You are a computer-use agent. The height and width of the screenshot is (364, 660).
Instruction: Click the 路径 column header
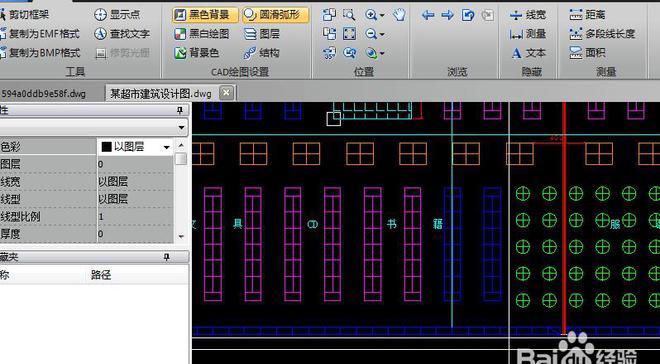101,276
